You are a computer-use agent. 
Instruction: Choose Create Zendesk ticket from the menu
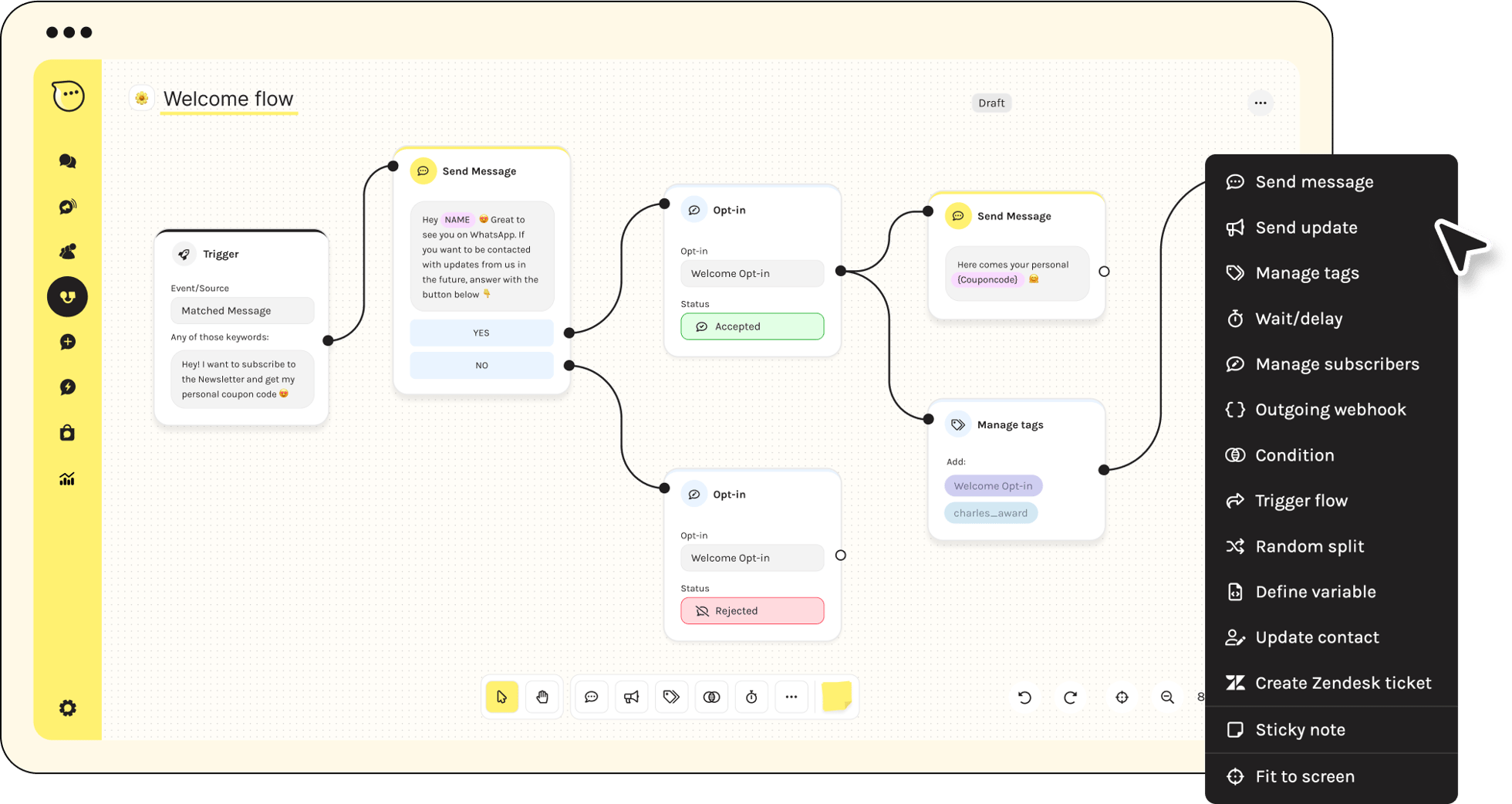click(x=1331, y=683)
